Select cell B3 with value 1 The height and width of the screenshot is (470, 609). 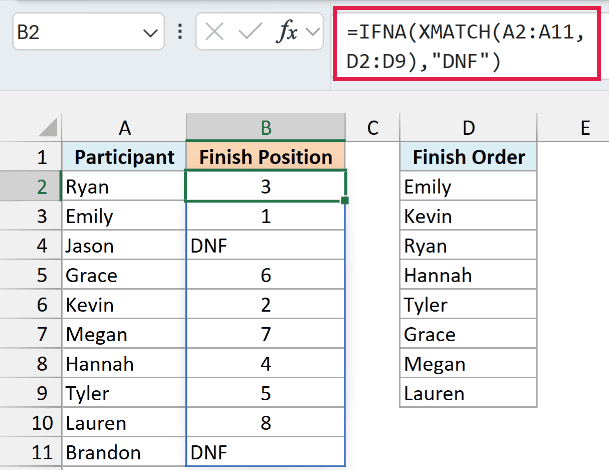[x=266, y=216]
